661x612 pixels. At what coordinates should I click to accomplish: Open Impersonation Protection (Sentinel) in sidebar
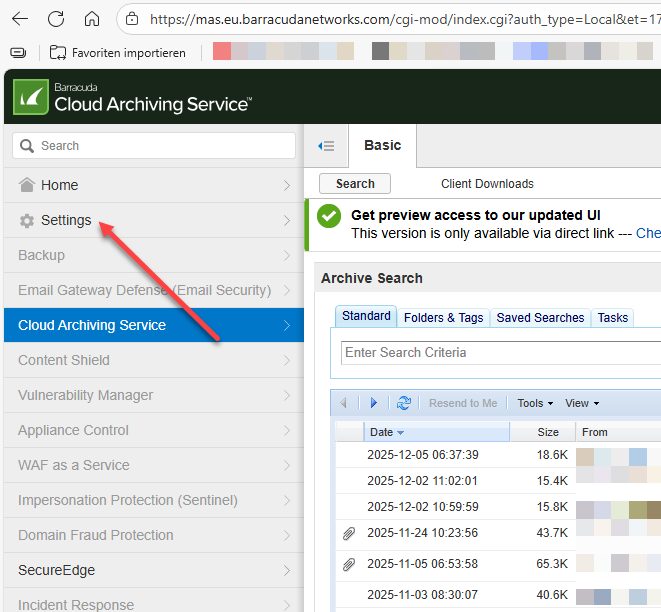[154, 500]
